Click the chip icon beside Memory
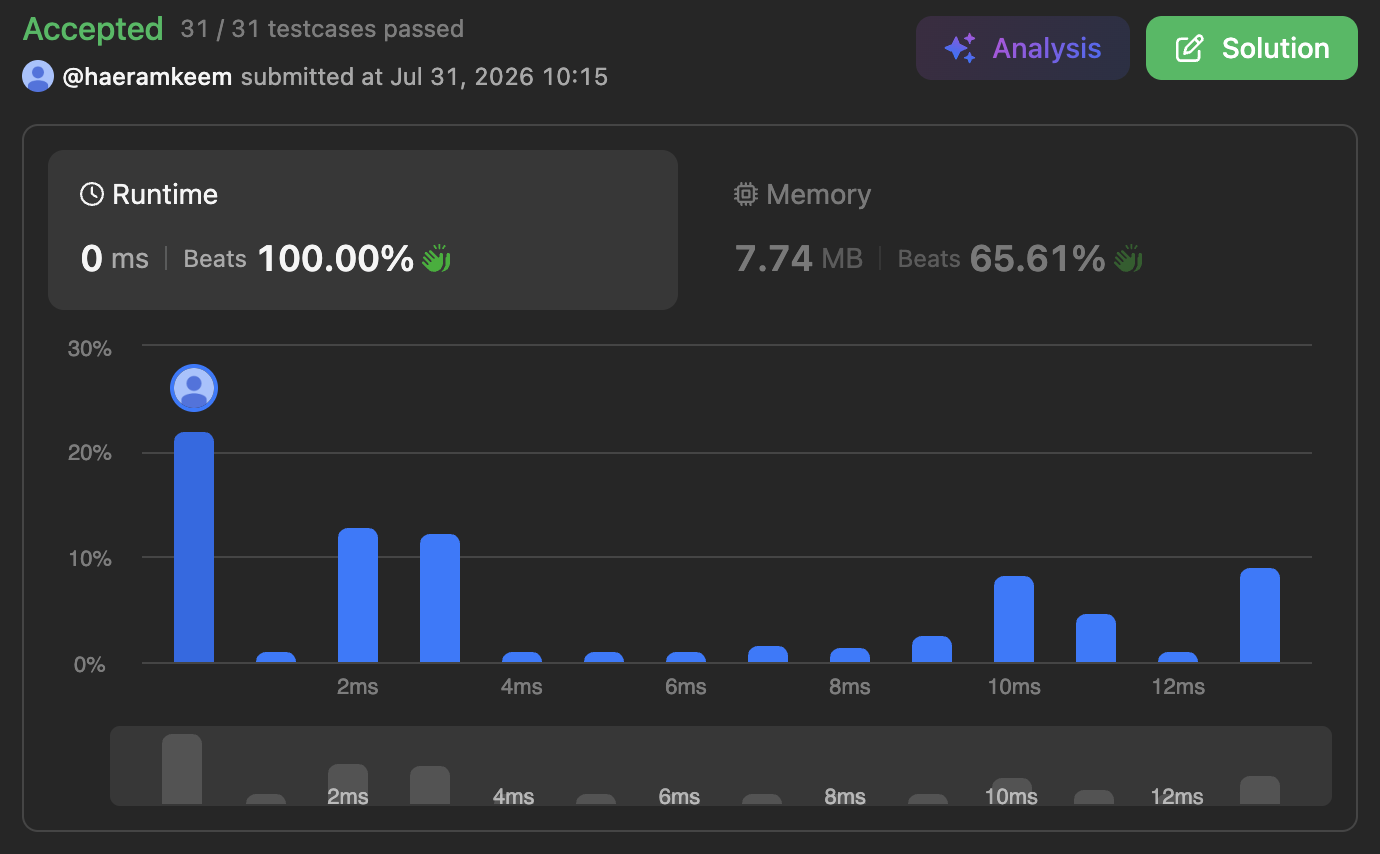The width and height of the screenshot is (1380, 854). (745, 194)
